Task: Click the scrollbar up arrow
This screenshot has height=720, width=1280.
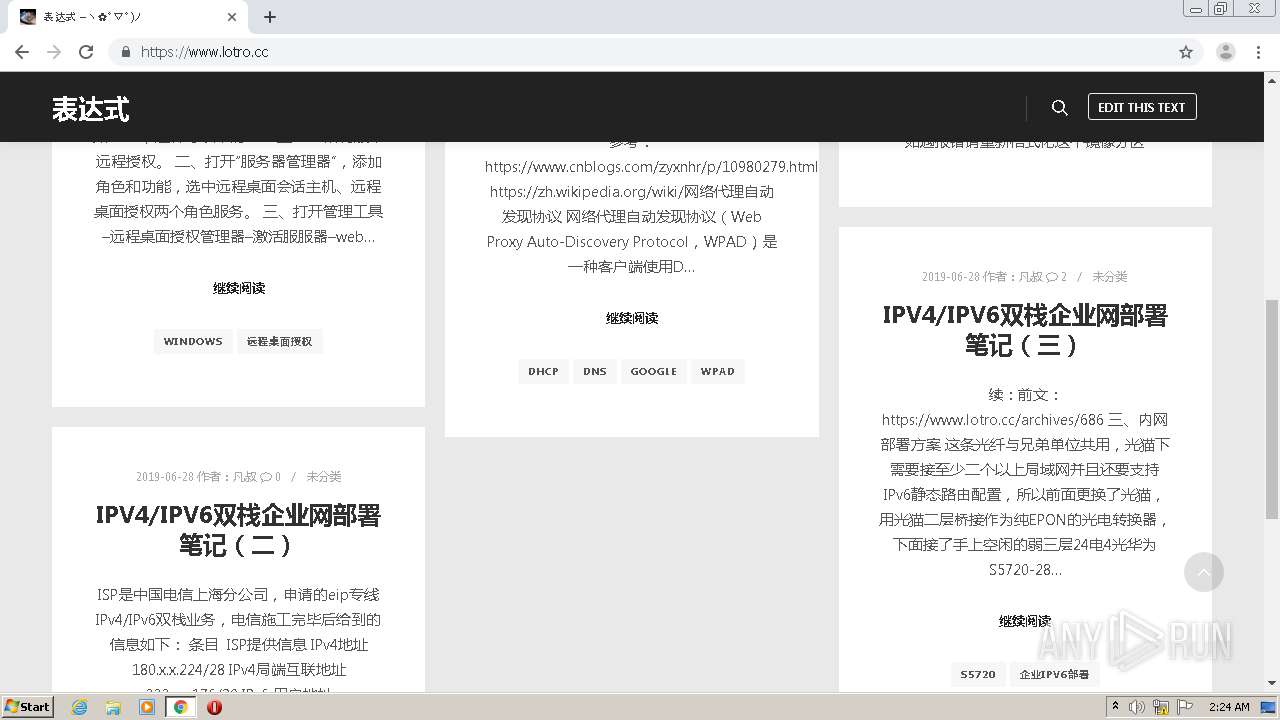Action: (1272, 80)
